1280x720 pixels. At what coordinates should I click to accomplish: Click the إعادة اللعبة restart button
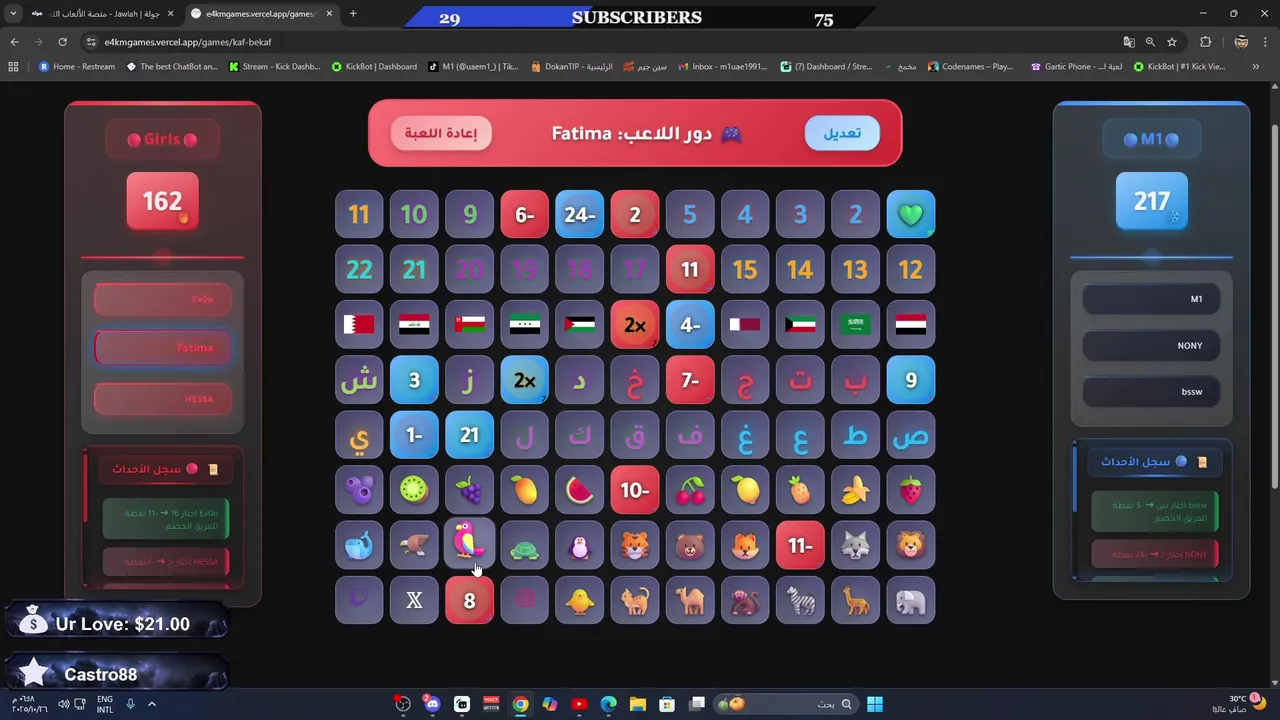[x=441, y=133]
